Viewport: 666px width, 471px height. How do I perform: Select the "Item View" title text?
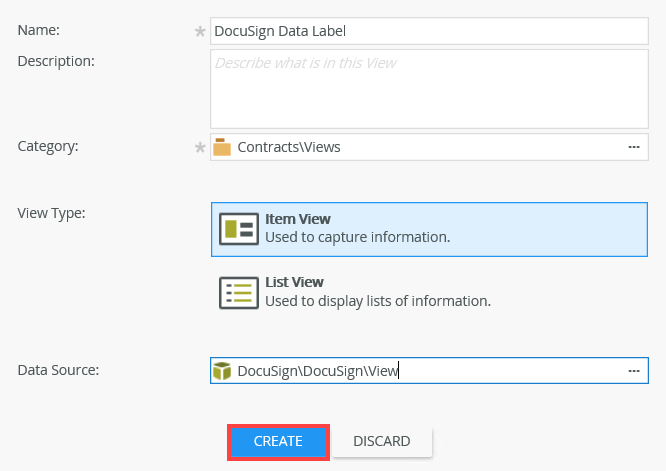click(x=297, y=219)
